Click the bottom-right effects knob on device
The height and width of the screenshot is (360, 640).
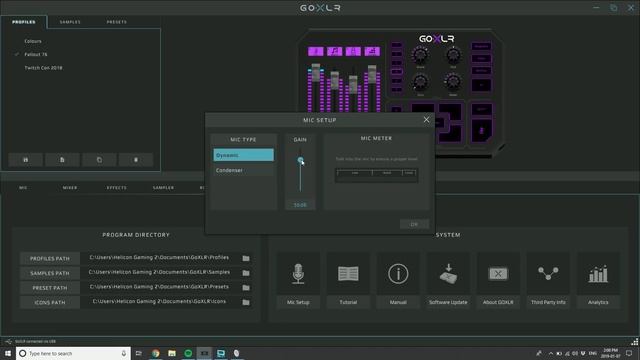coord(453,82)
